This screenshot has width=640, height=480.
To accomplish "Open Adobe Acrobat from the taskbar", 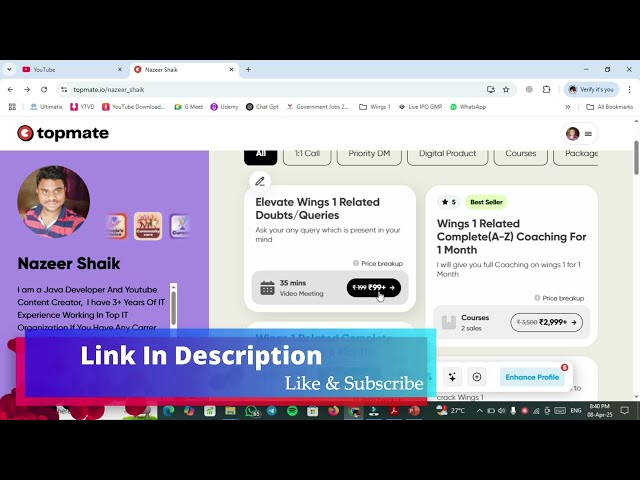I will [394, 411].
